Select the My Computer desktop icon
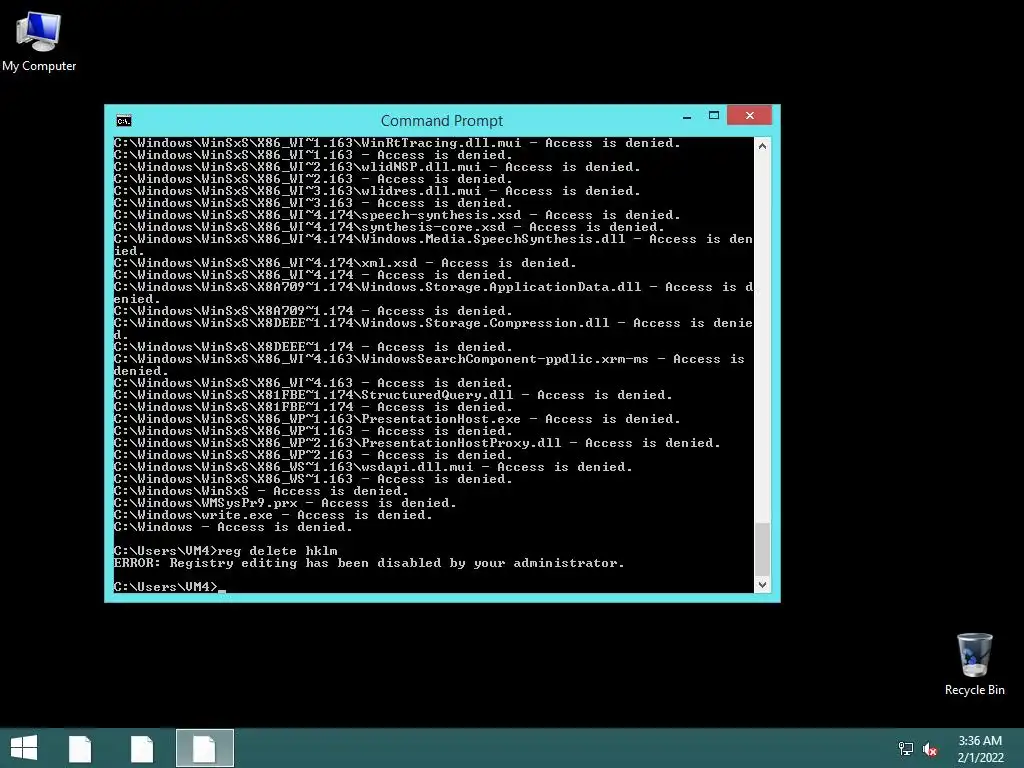The height and width of the screenshot is (768, 1024). click(x=39, y=41)
